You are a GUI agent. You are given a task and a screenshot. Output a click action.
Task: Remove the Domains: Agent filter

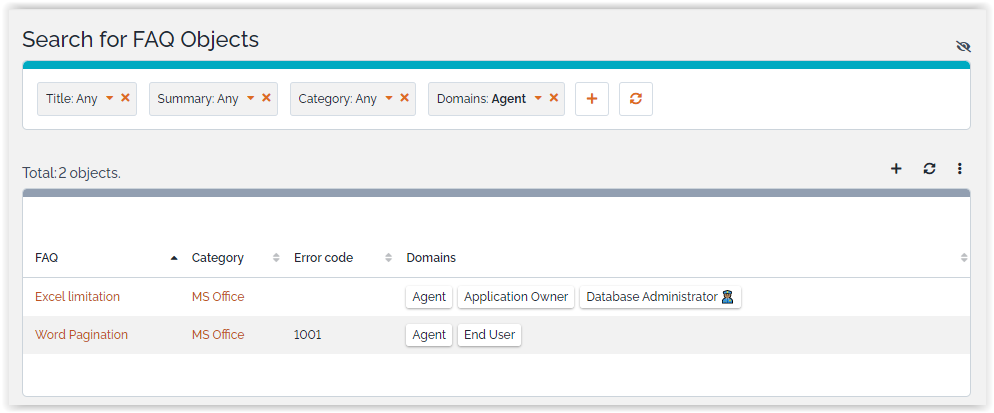[x=553, y=98]
